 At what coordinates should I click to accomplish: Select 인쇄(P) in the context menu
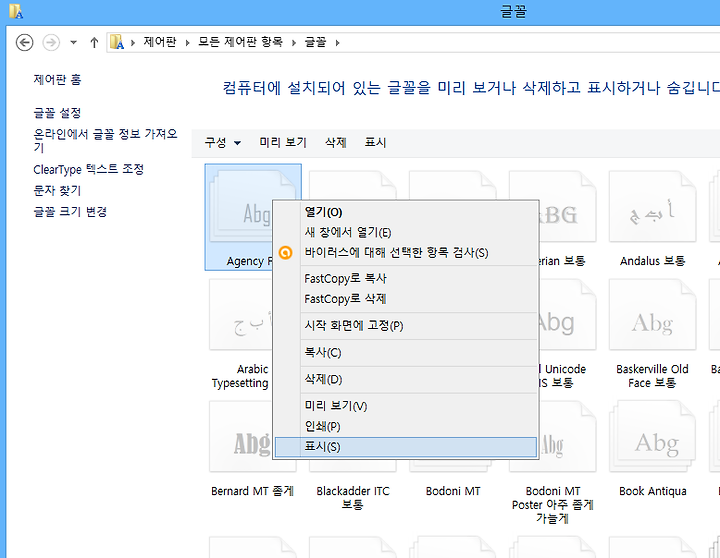tap(406, 426)
